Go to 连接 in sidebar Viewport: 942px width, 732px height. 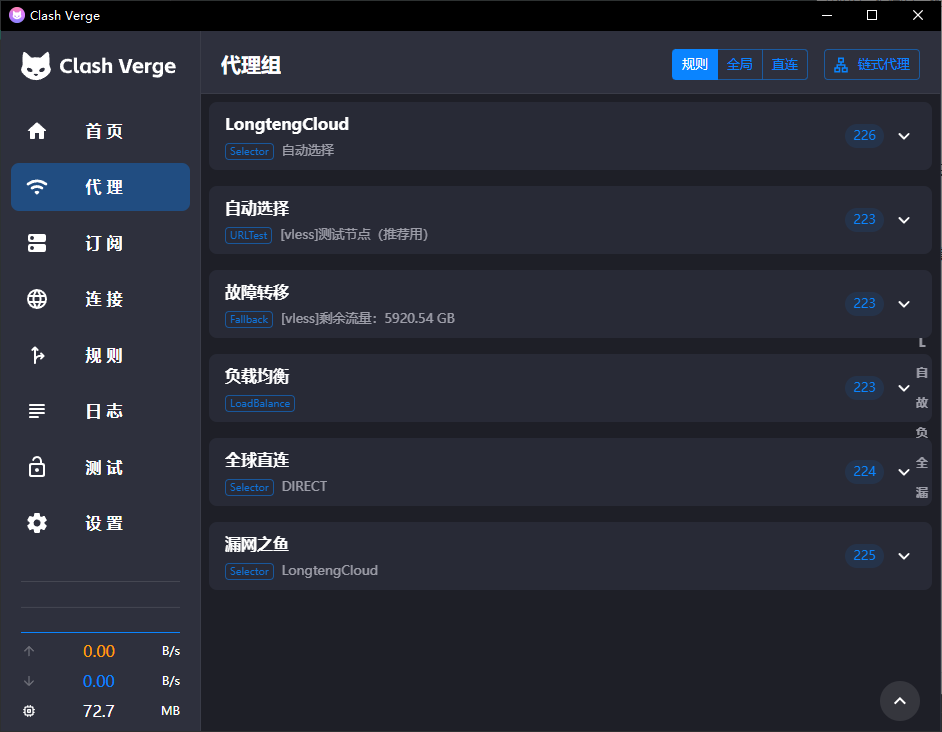[x=100, y=299]
